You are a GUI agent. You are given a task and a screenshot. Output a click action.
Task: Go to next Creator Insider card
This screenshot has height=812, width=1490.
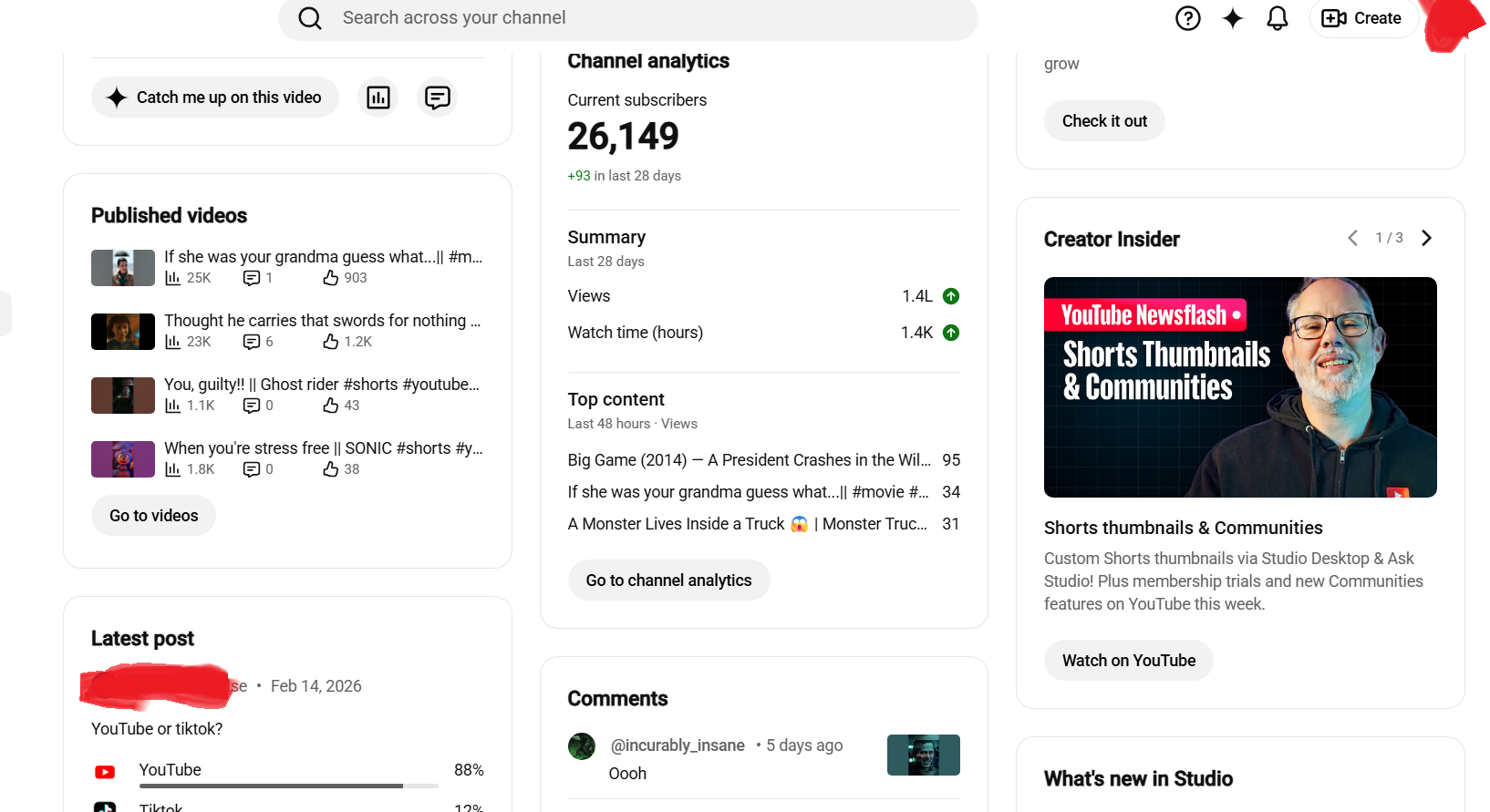[x=1427, y=238]
